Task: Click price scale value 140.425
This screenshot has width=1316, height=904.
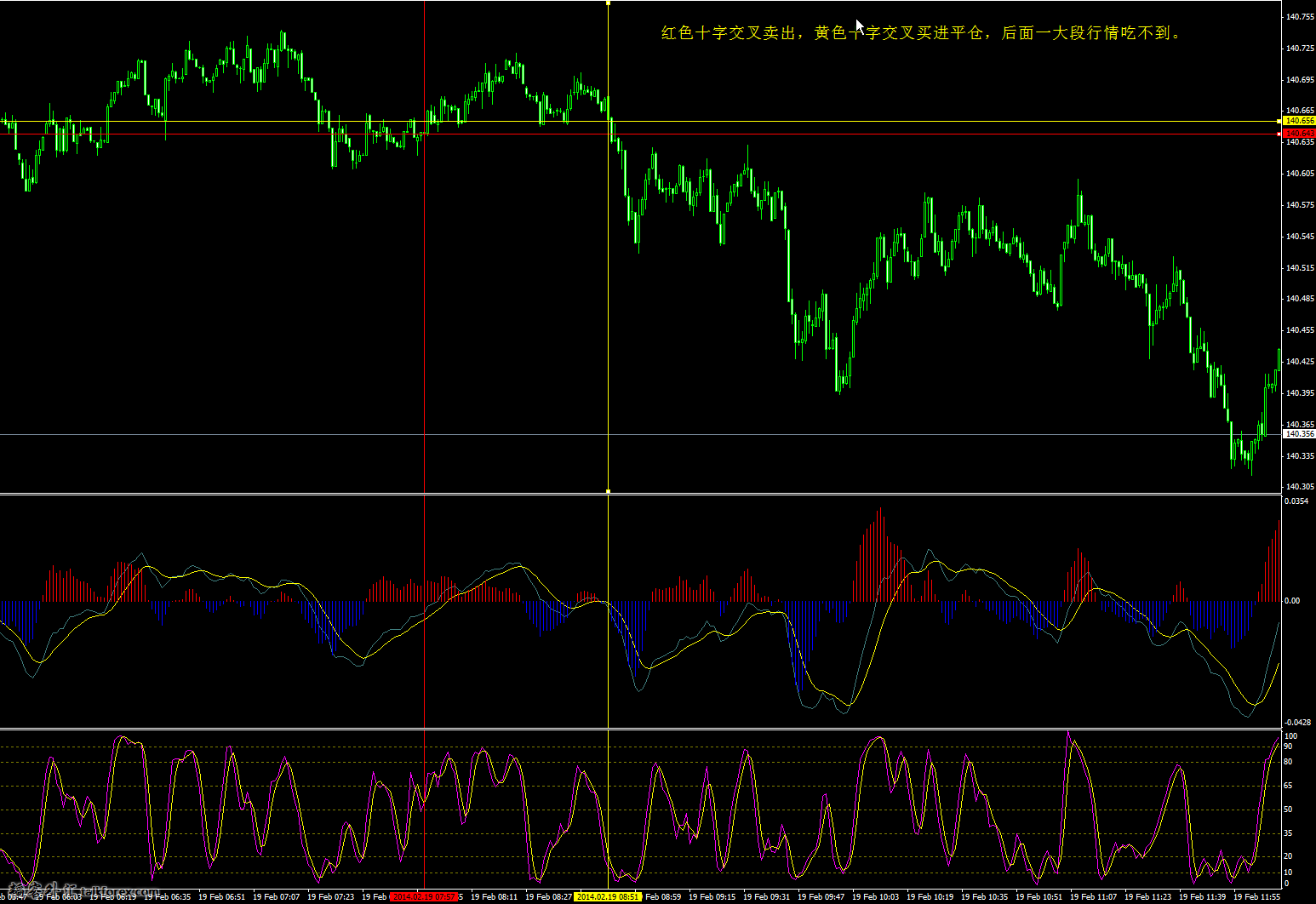Action: (1300, 362)
